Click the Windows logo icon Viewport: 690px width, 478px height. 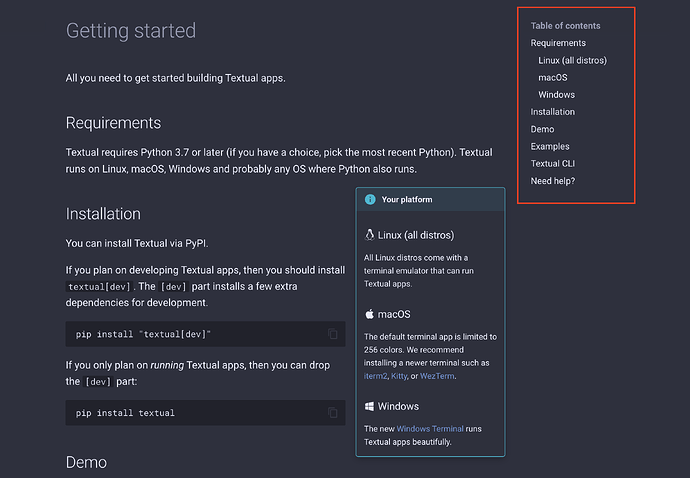(x=370, y=406)
